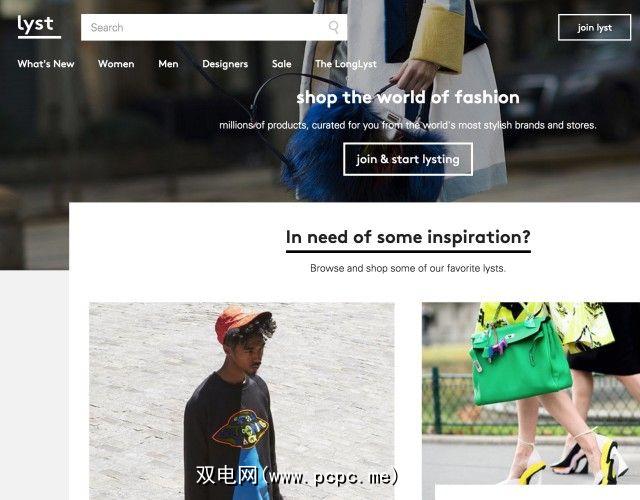Go to the Sale section
This screenshot has width=640, height=500.
(282, 64)
